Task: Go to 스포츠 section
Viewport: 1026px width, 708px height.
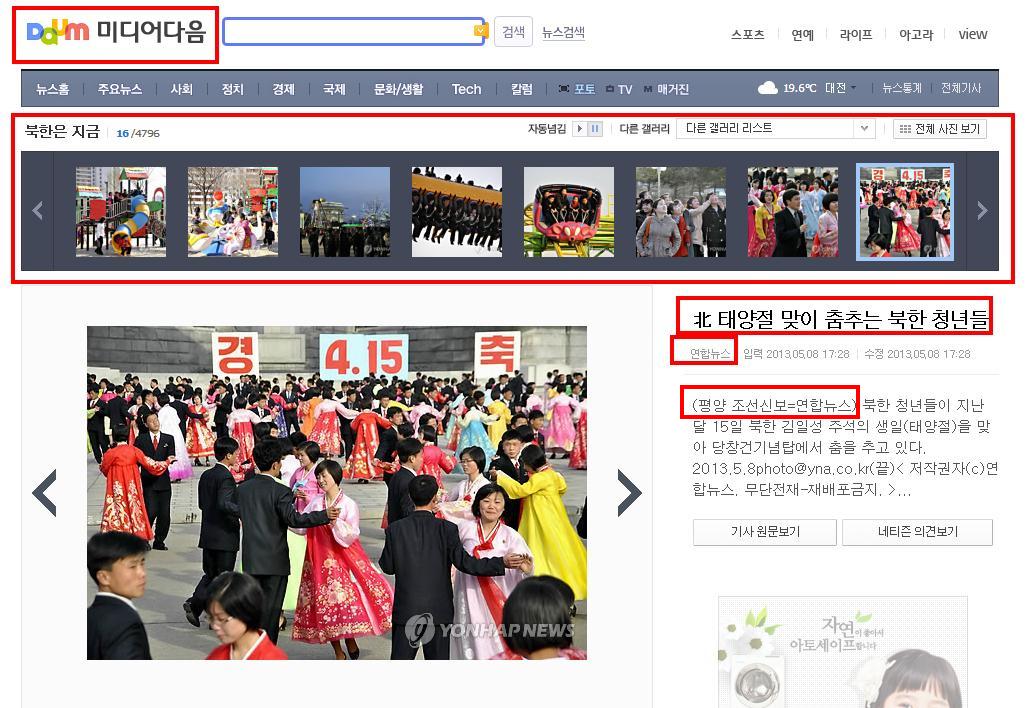Action: pos(747,35)
